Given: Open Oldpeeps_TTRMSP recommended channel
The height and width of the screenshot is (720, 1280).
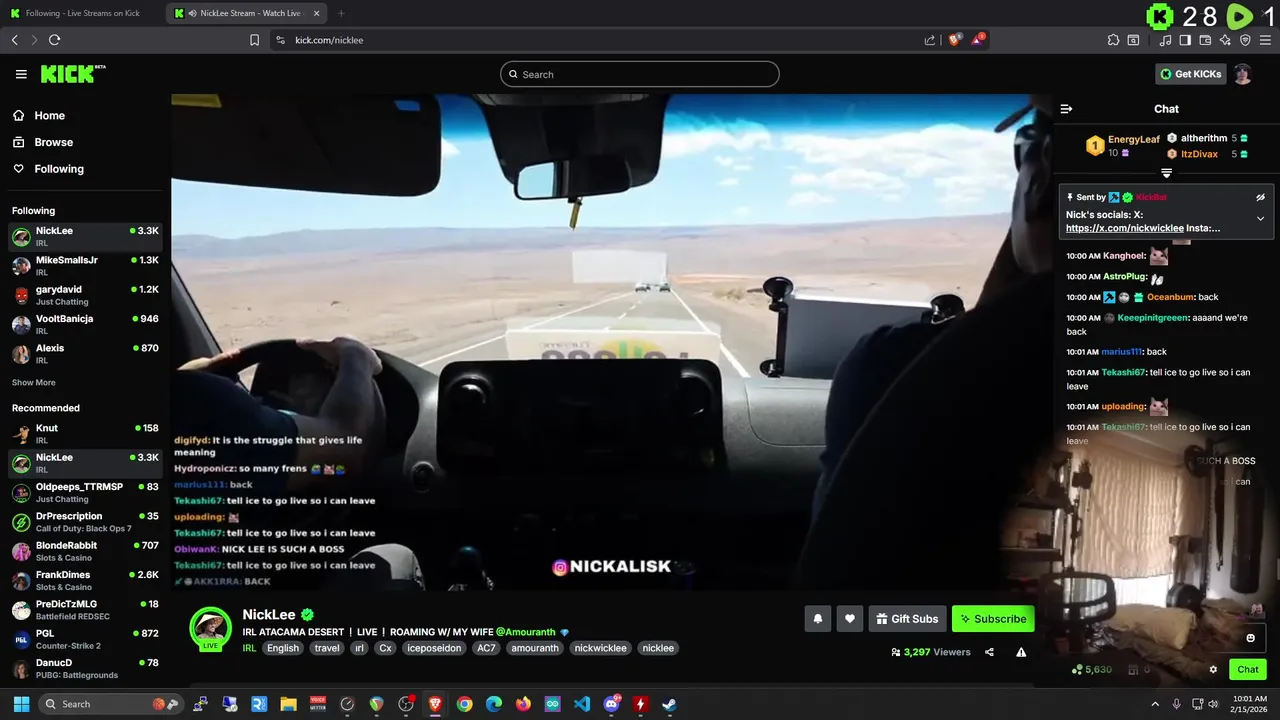Looking at the screenshot, I should (x=85, y=492).
